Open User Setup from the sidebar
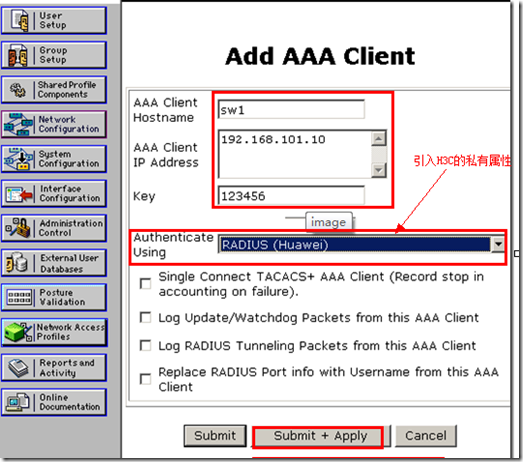This screenshot has width=523, height=462. [x=54, y=20]
